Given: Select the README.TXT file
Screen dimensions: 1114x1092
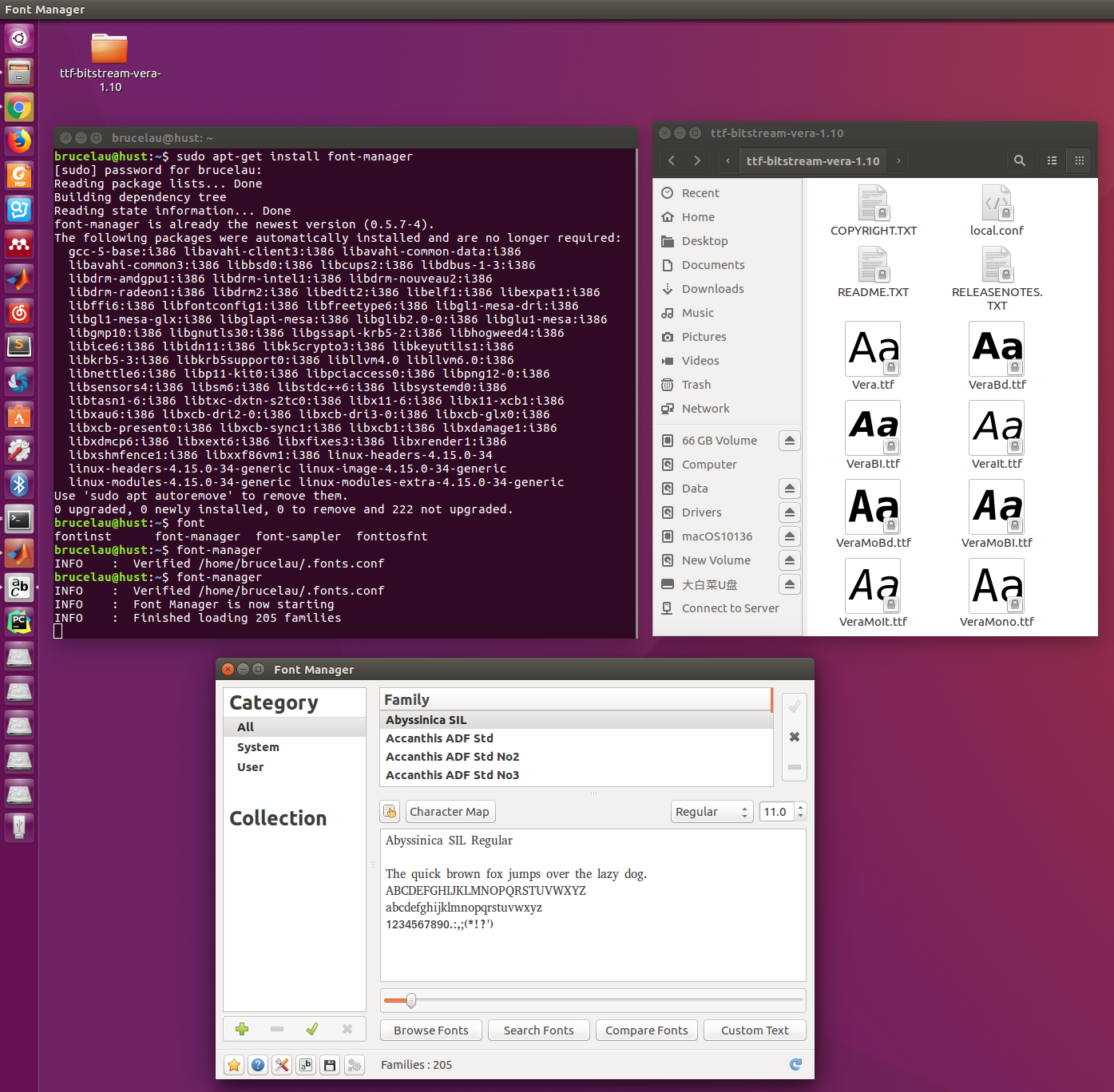Looking at the screenshot, I should [873, 271].
